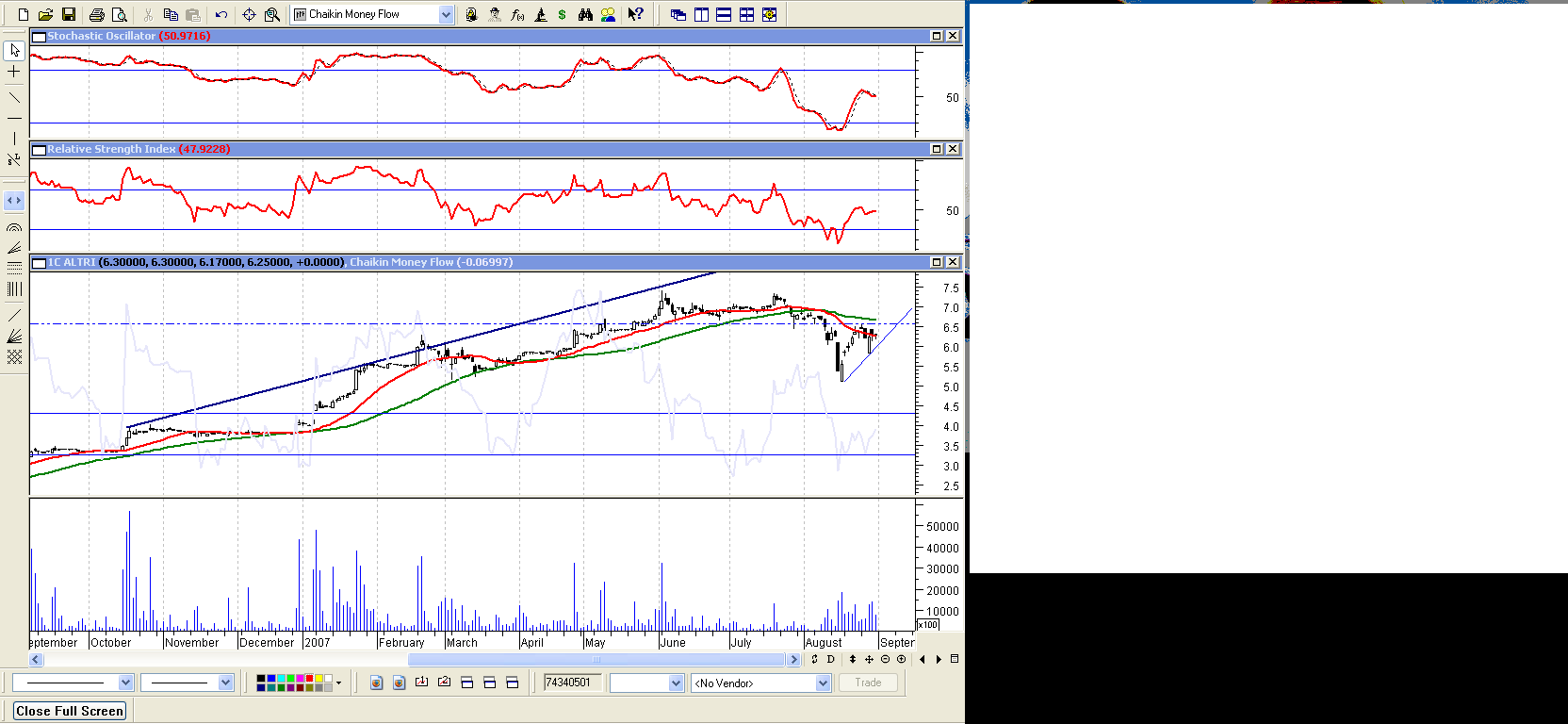
Task: Click the Print icon in toolbar
Action: click(97, 14)
